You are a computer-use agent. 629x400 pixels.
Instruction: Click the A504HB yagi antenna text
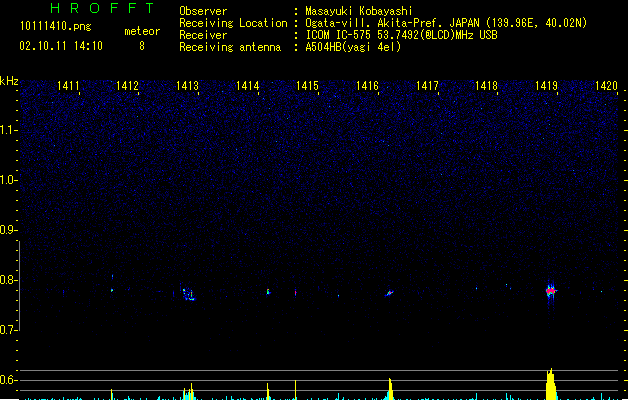click(353, 47)
